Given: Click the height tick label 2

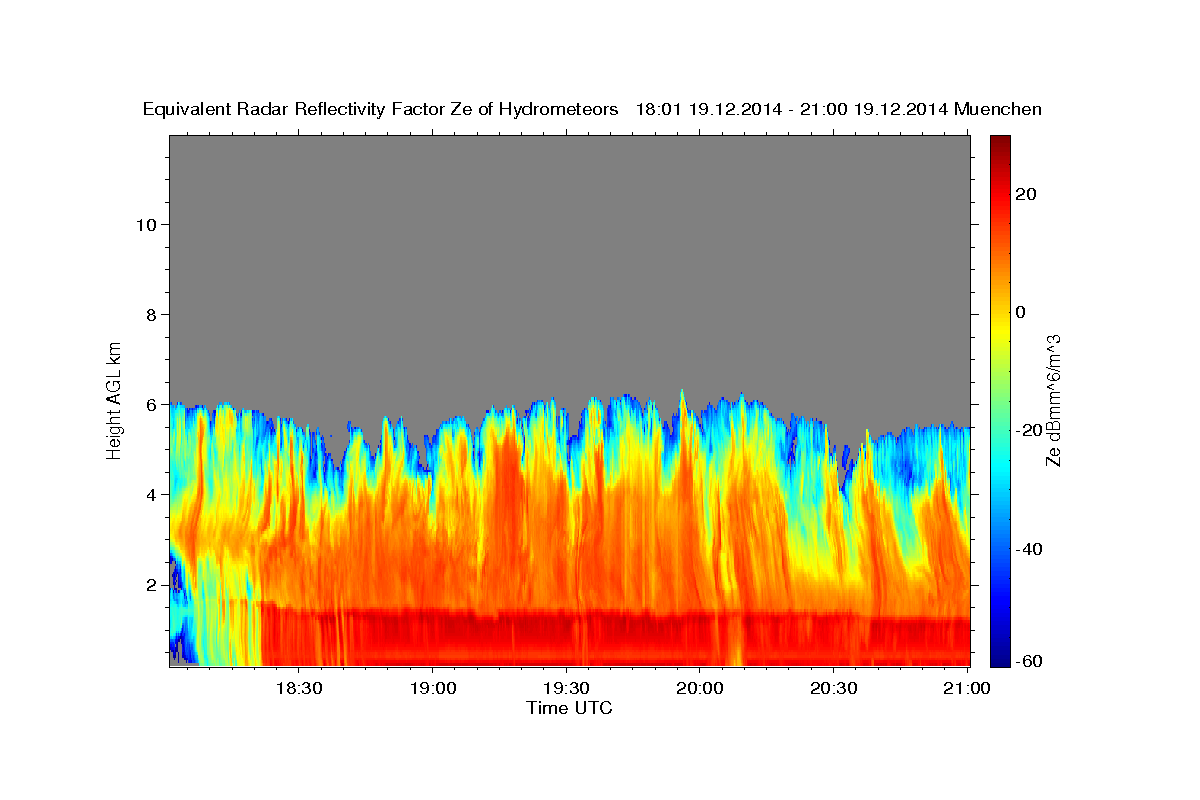Looking at the screenshot, I should pos(151,584).
